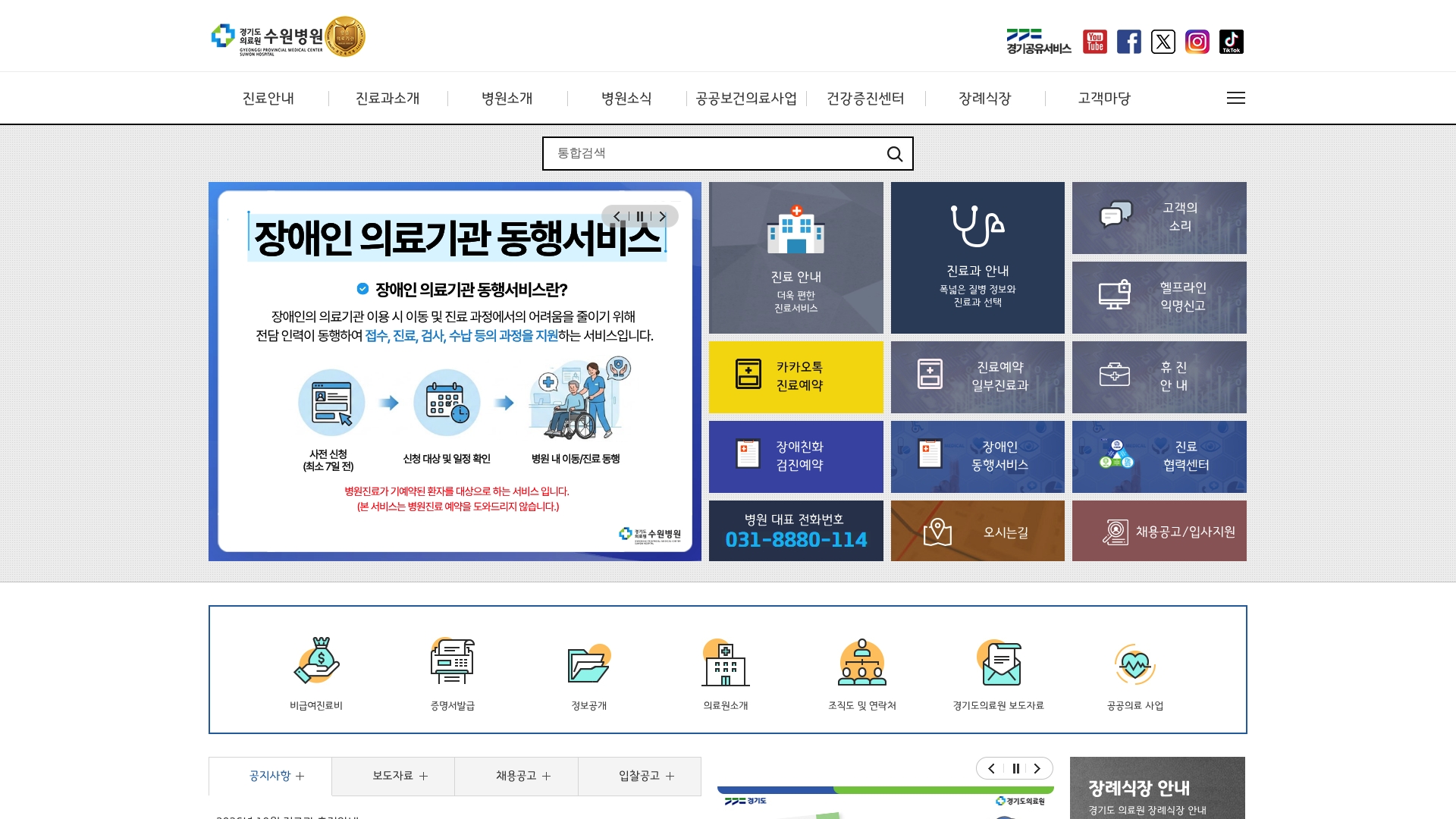Click the 비급여진료비 money icon
The image size is (1456, 819).
pos(316,661)
